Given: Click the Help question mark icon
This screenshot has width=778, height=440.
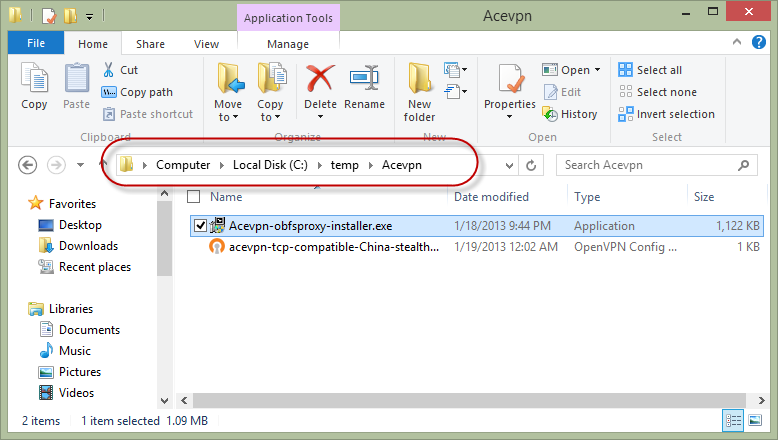Looking at the screenshot, I should click(759, 42).
